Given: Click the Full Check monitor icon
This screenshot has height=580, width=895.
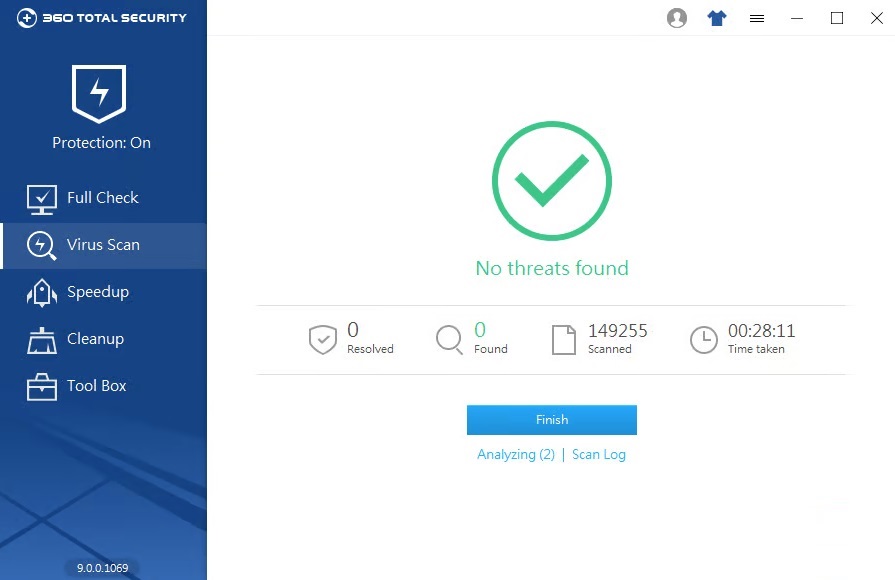Looking at the screenshot, I should 41,199.
